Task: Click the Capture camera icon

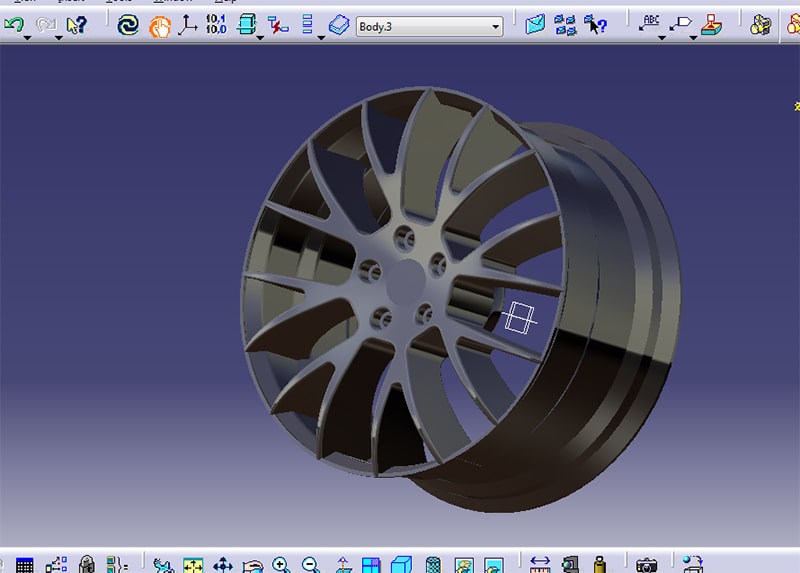Action: click(x=646, y=565)
